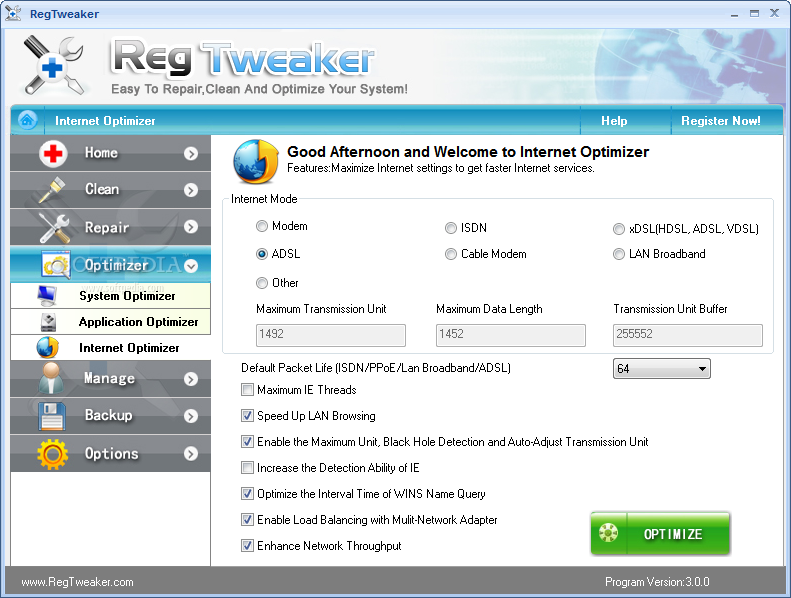This screenshot has height=598, width=791.
Task: Click the Maximum Transmission Unit field
Action: point(331,335)
